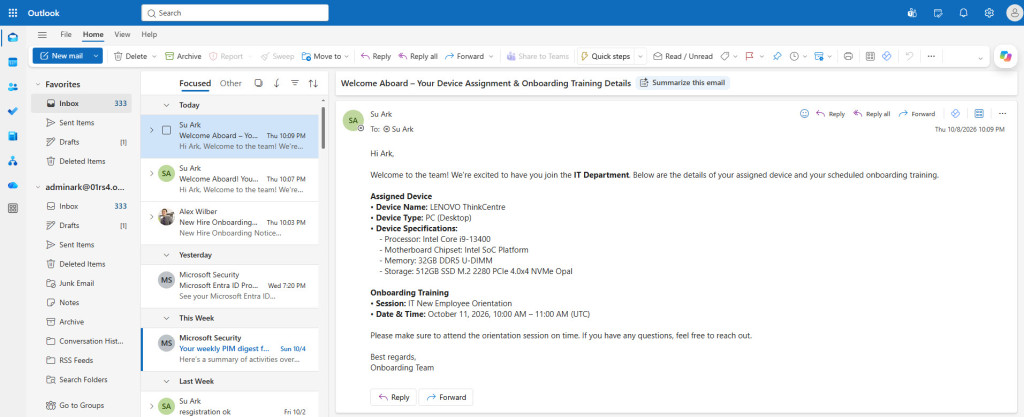
Task: Open weekly PIM digest email
Action: pos(230,349)
